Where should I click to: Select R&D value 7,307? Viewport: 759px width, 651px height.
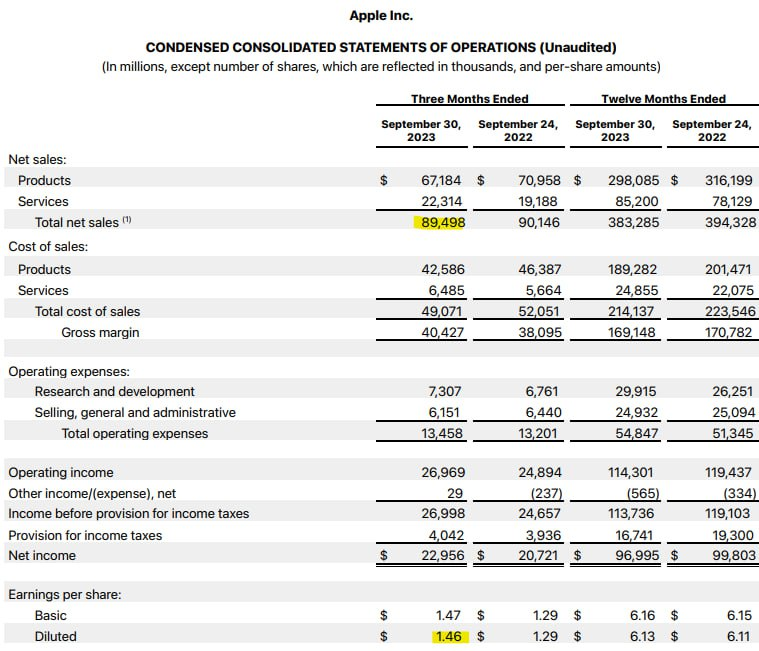pos(445,391)
